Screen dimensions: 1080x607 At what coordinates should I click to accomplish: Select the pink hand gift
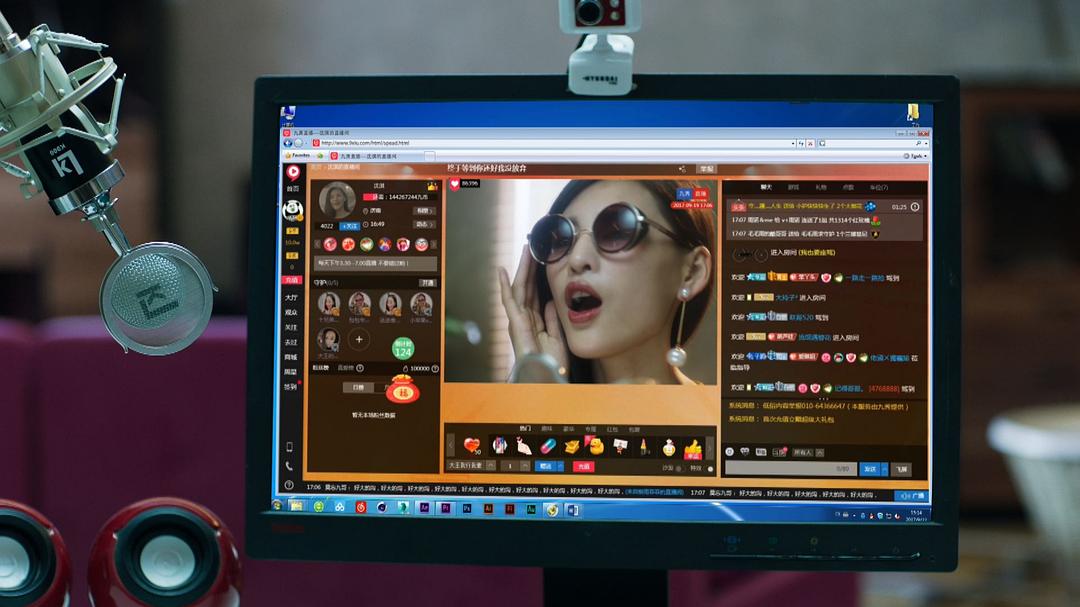(523, 446)
